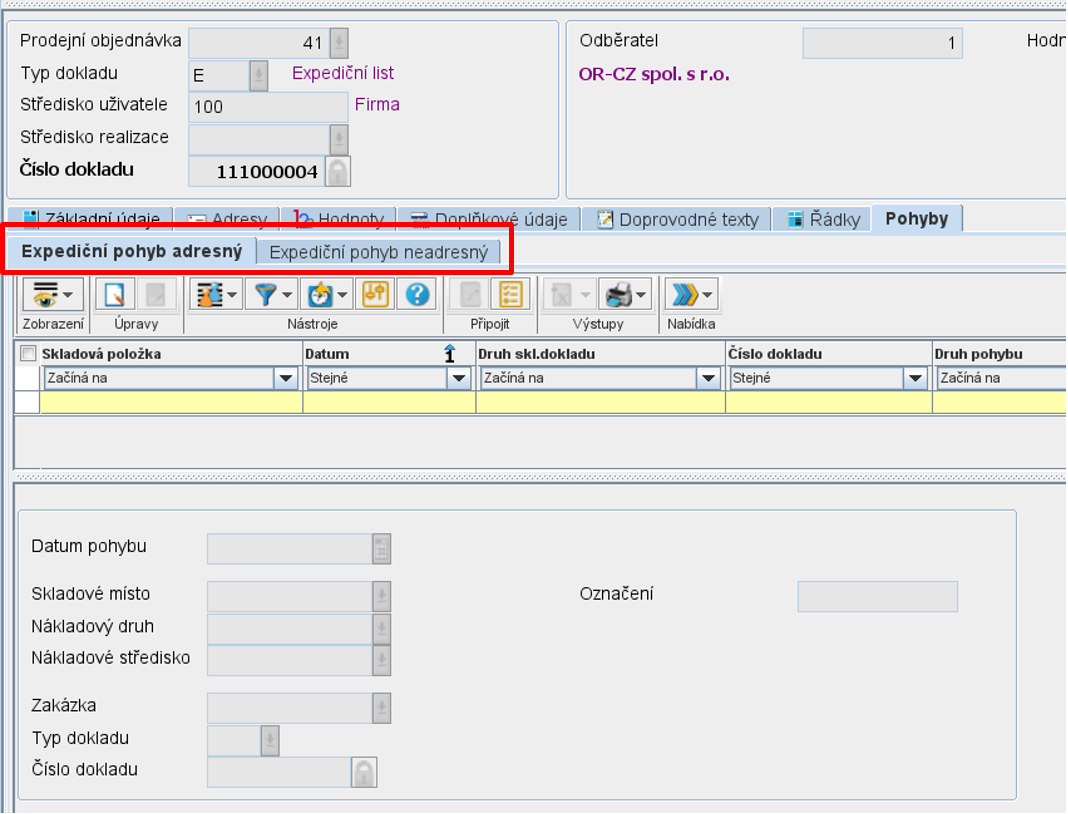Click the checklist icon in Připojit
Viewport: 1068px width, 814px height.
(x=510, y=294)
